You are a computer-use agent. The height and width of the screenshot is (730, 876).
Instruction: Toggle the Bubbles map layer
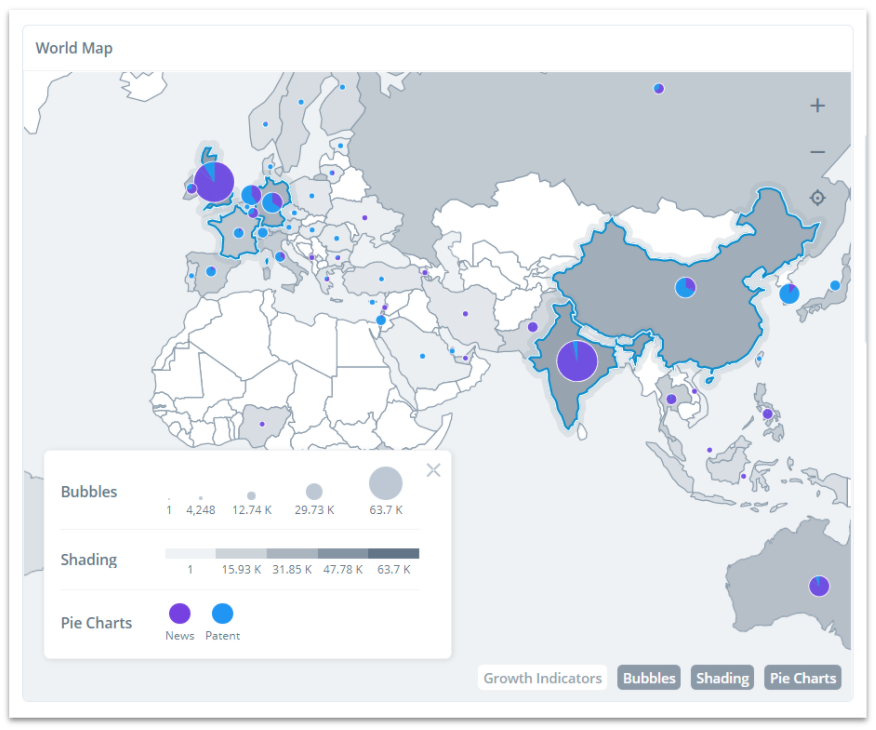(649, 678)
